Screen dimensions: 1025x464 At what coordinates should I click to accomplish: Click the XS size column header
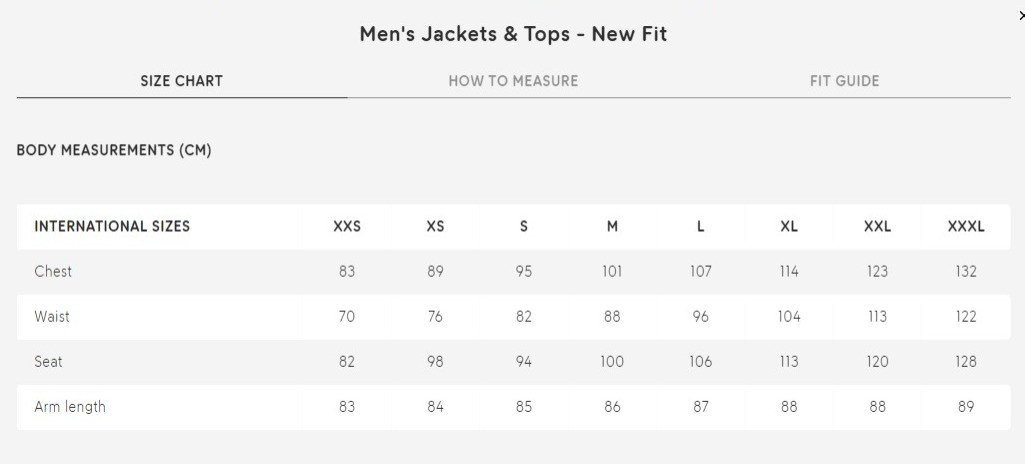[x=435, y=227]
